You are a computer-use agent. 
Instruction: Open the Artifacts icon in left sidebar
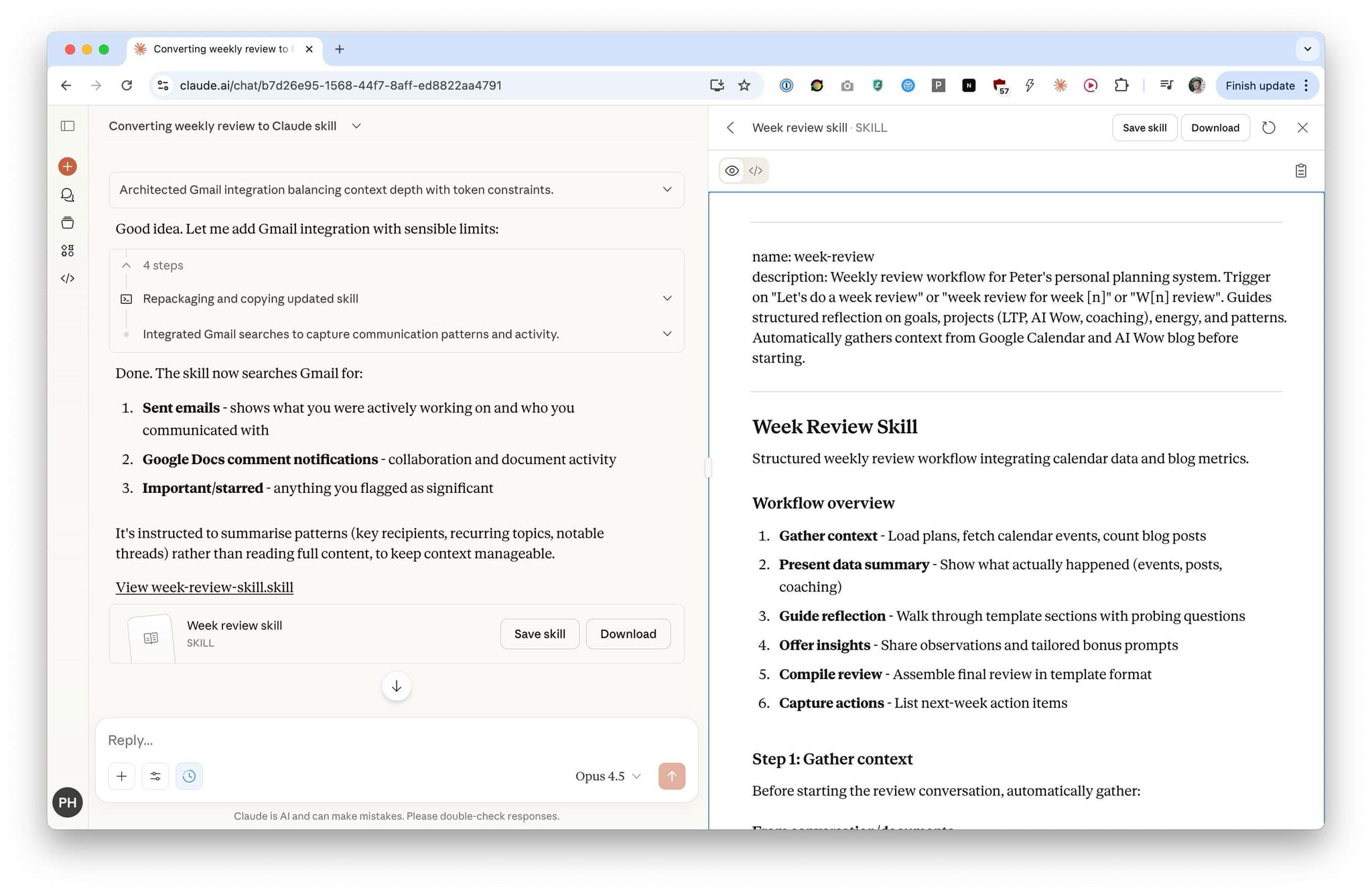68,250
